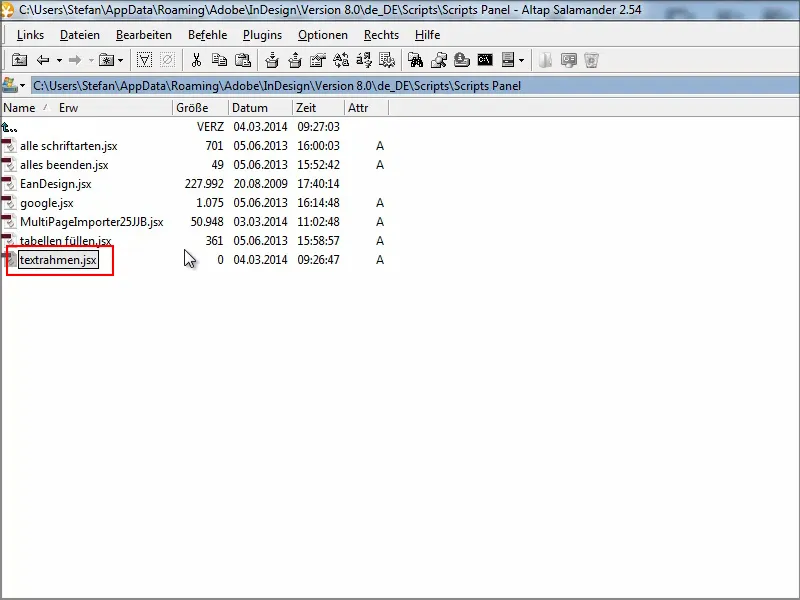800x600 pixels.
Task: Click the Cut scissors icon
Action: [196, 60]
